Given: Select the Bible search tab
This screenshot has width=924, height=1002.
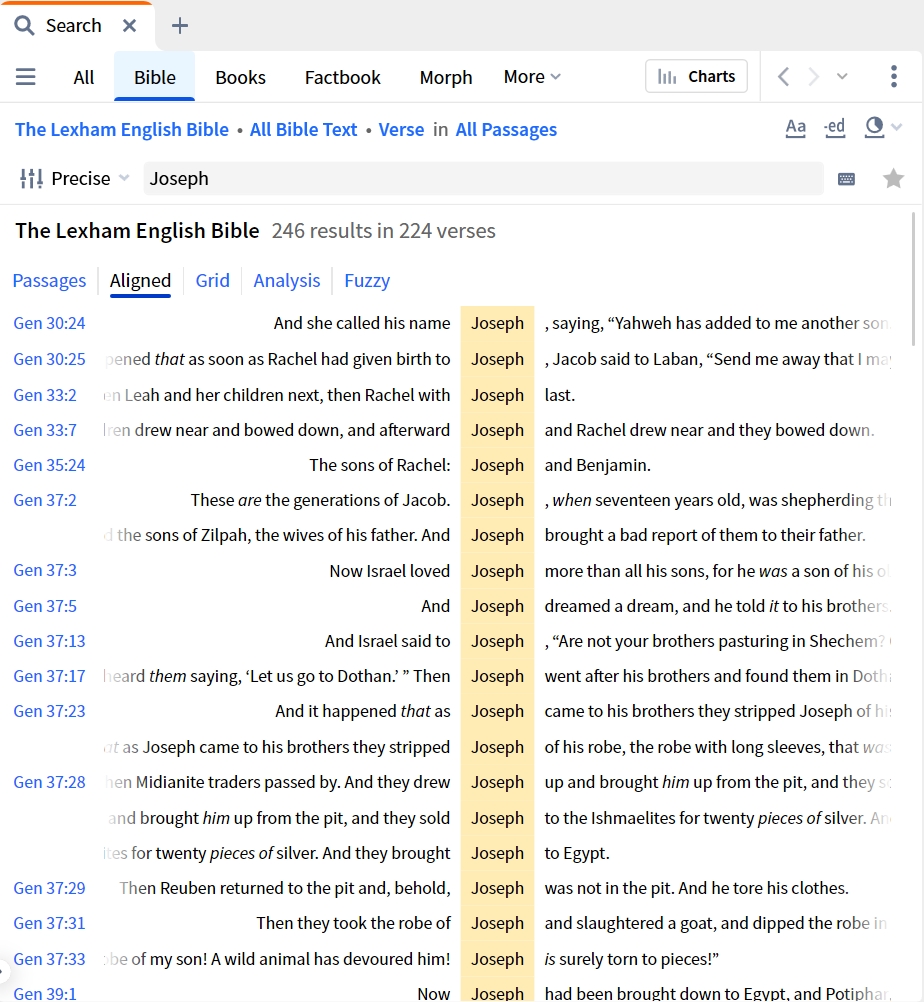Looking at the screenshot, I should 155,77.
